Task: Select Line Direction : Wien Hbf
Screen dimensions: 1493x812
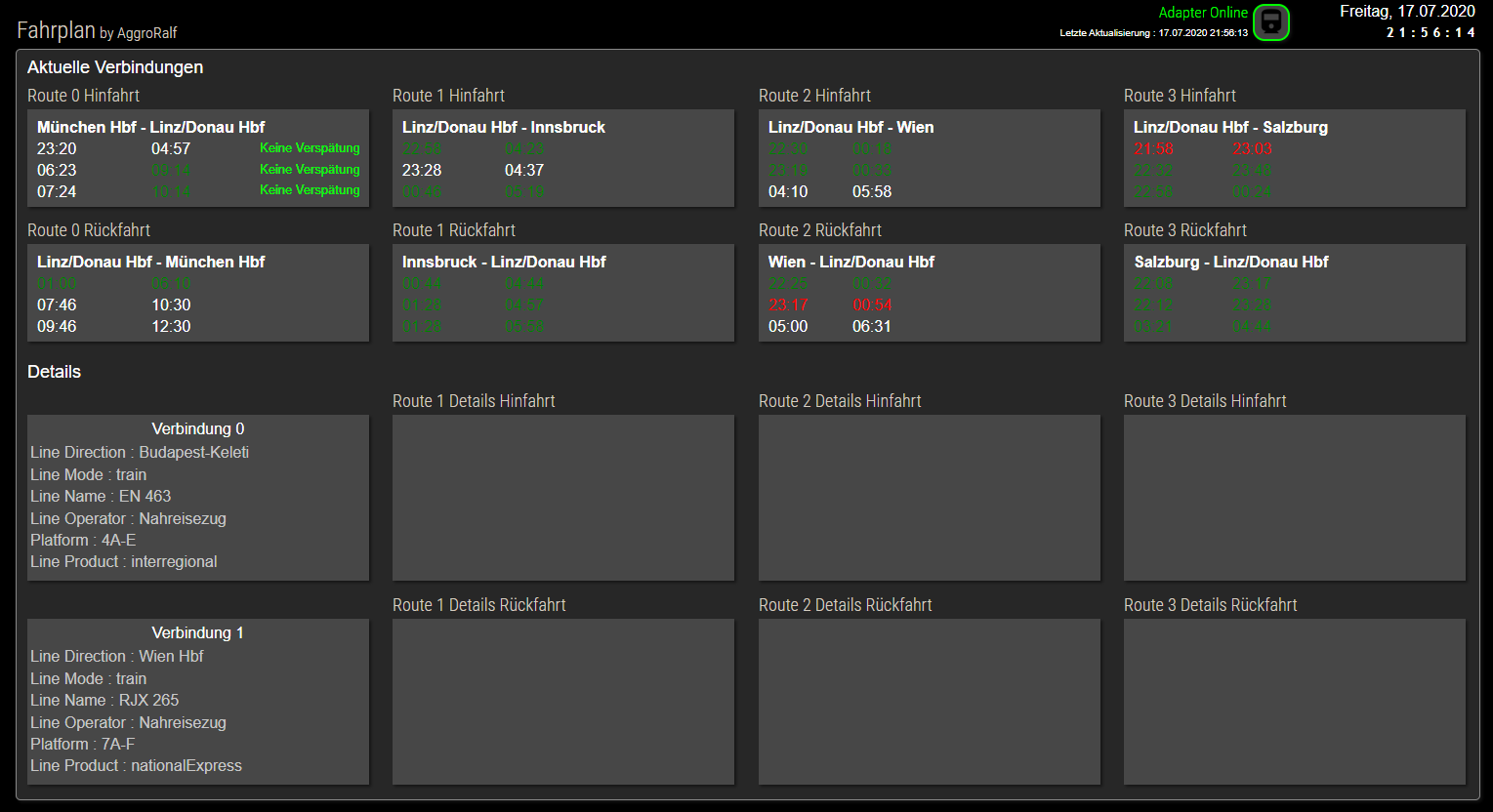Action: click(x=117, y=656)
